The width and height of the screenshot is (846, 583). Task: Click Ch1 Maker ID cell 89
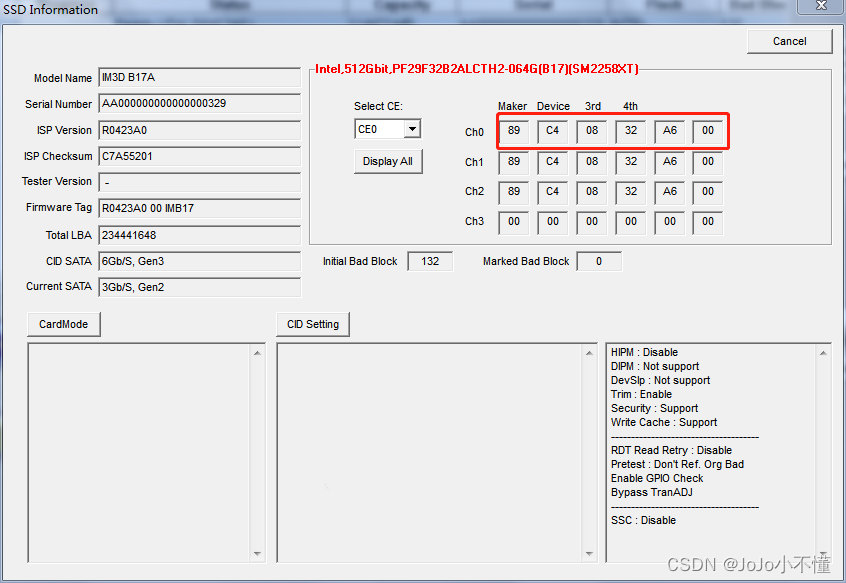[x=514, y=162]
